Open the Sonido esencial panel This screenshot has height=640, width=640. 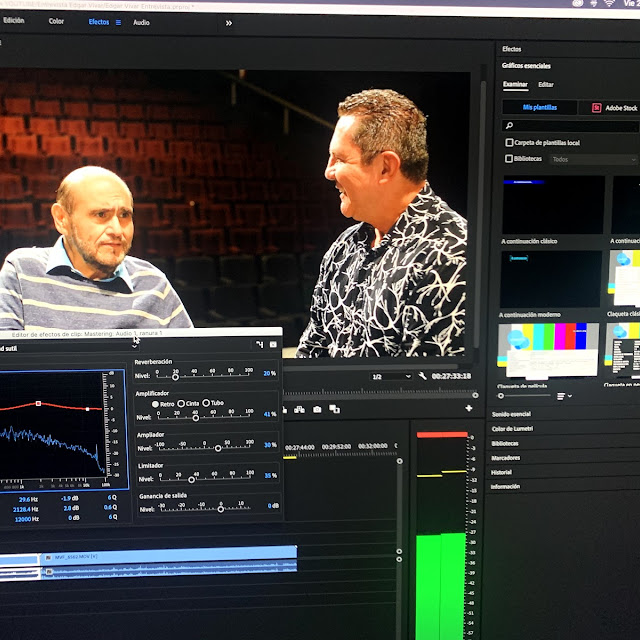coord(511,413)
